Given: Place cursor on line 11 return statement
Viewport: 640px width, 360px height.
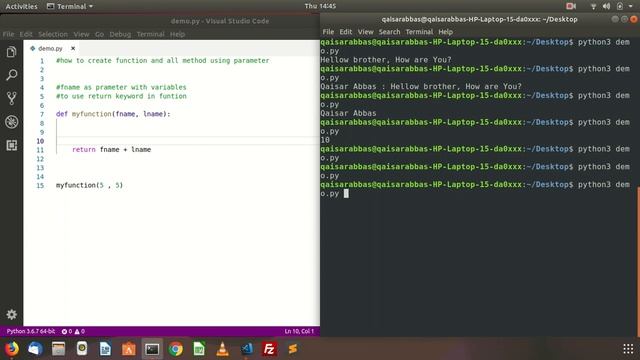Looking at the screenshot, I should (111, 150).
